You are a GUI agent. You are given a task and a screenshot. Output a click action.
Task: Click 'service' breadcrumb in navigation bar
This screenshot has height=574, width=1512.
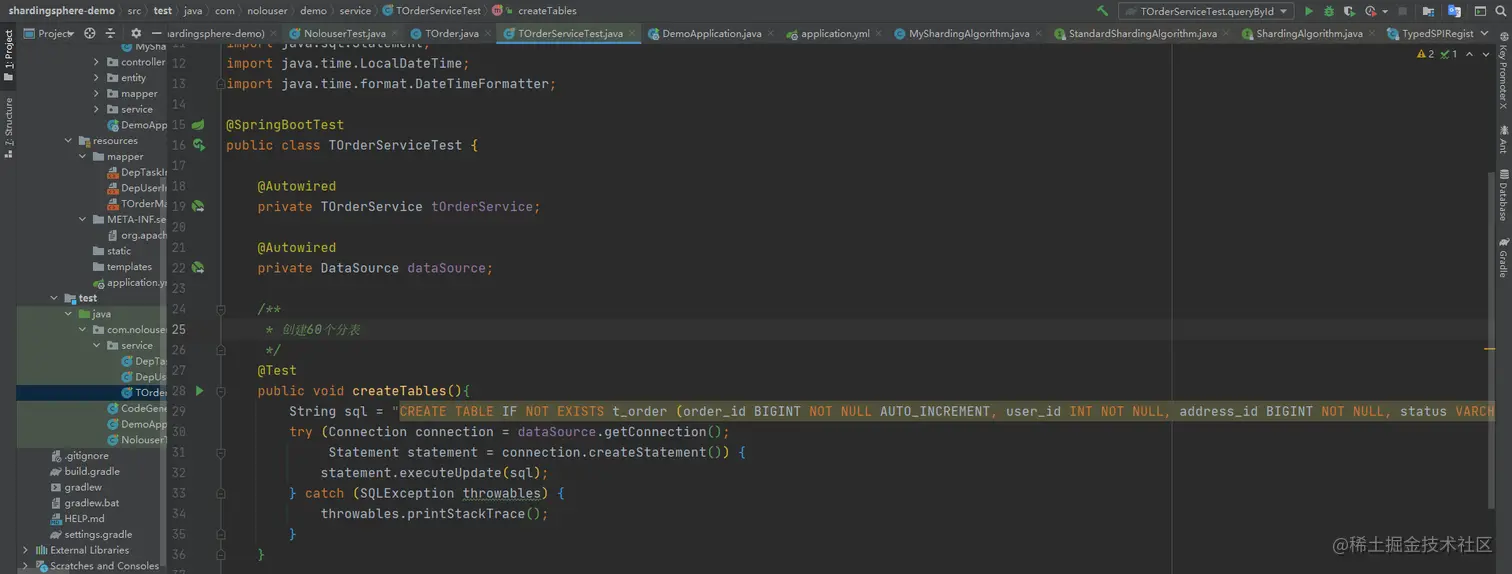tap(355, 11)
